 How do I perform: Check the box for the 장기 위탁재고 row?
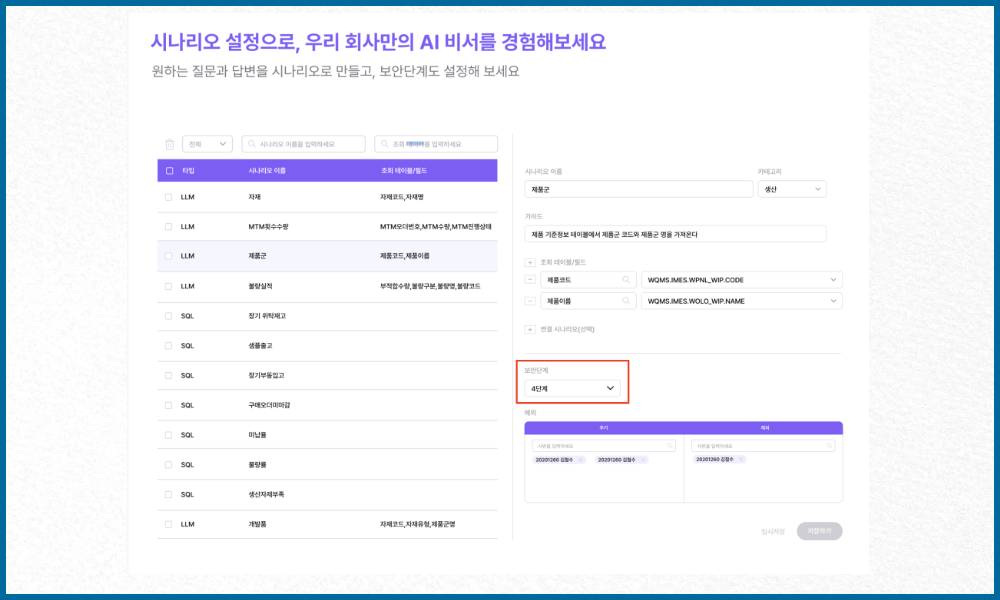tap(168, 316)
